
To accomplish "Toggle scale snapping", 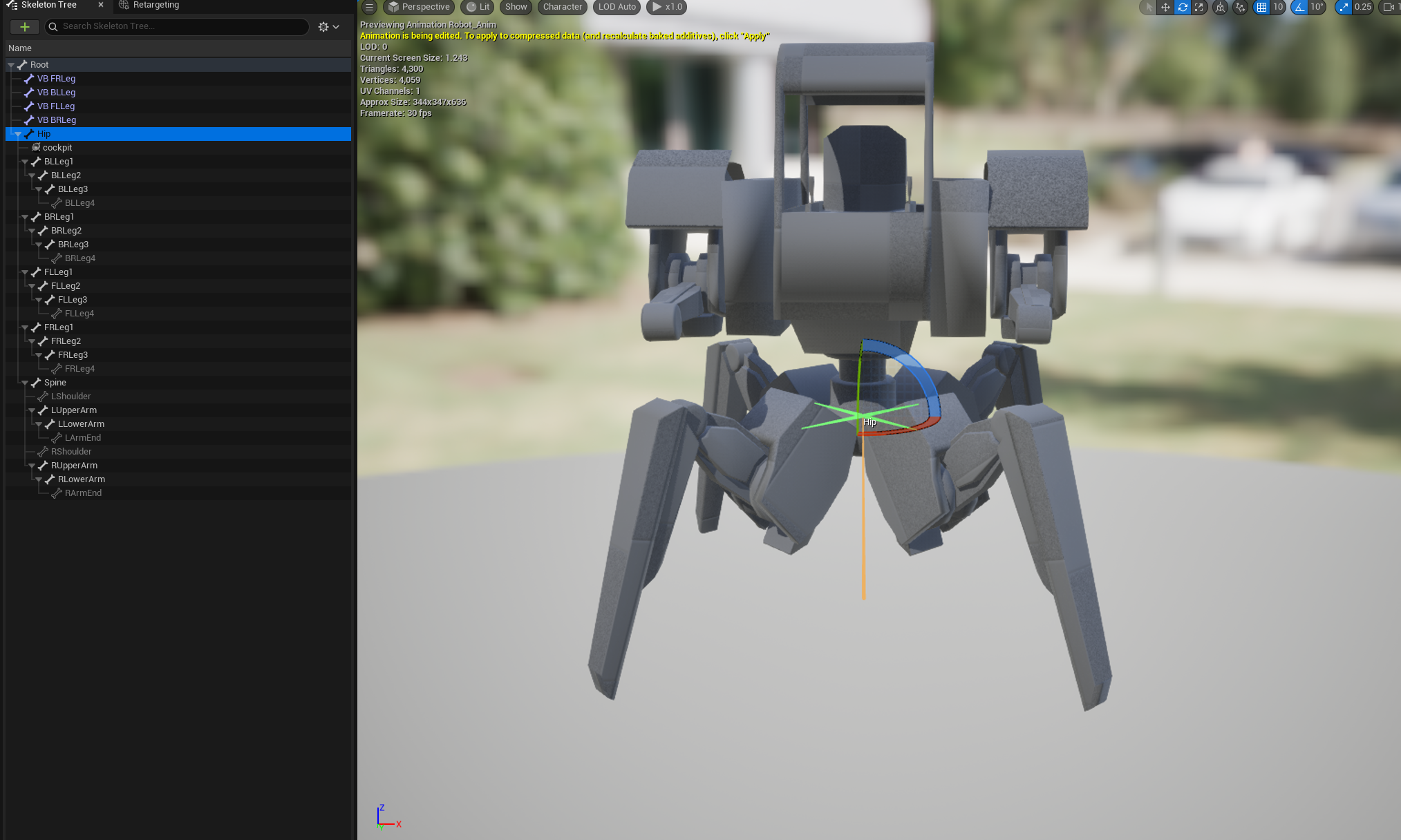I will coord(1344,7).
